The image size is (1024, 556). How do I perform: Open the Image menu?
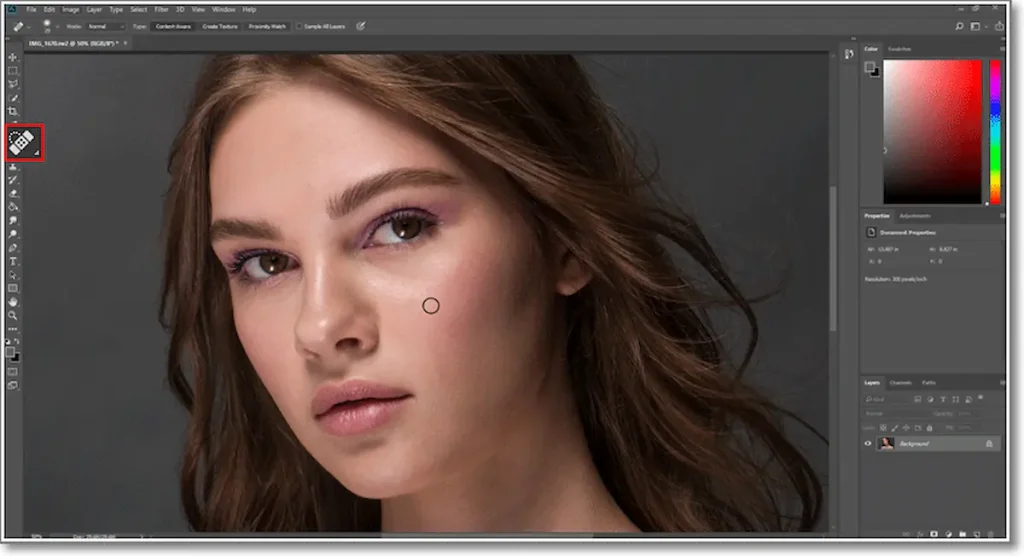coord(71,10)
